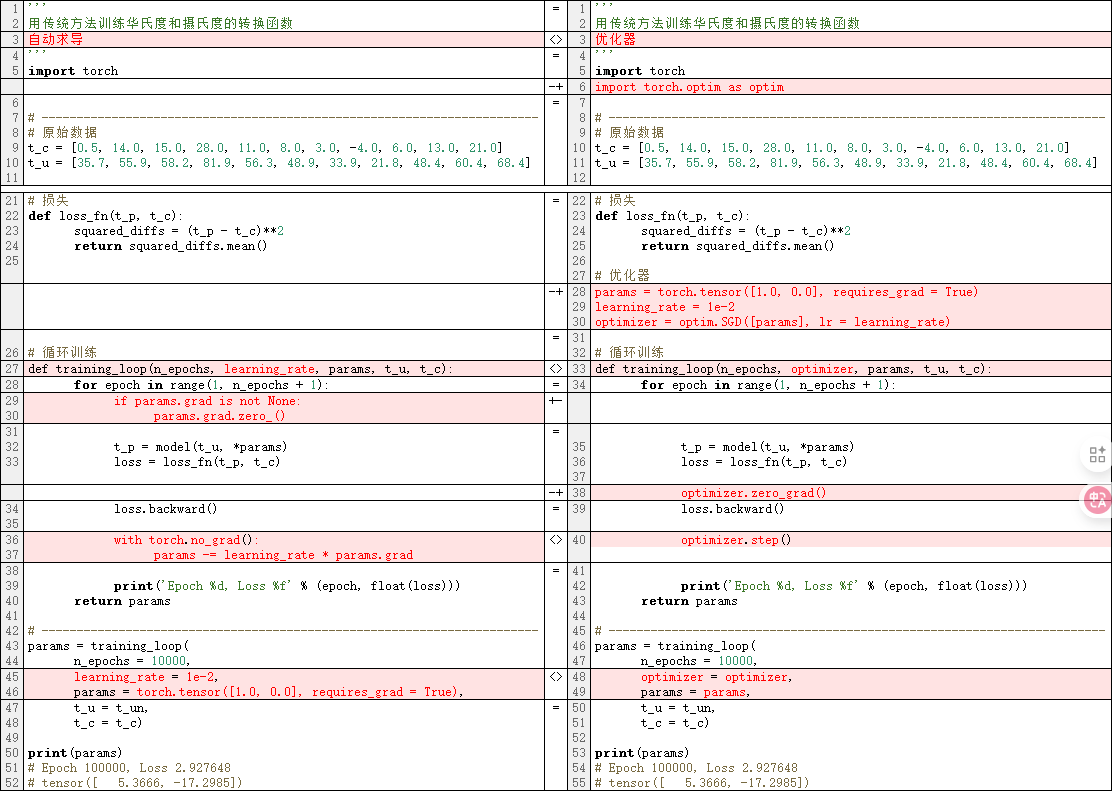Click right-pane 'return squared_diffs.mean()' on line 25
Viewport: 1112px width, 791px height.
pyautogui.click(x=738, y=246)
